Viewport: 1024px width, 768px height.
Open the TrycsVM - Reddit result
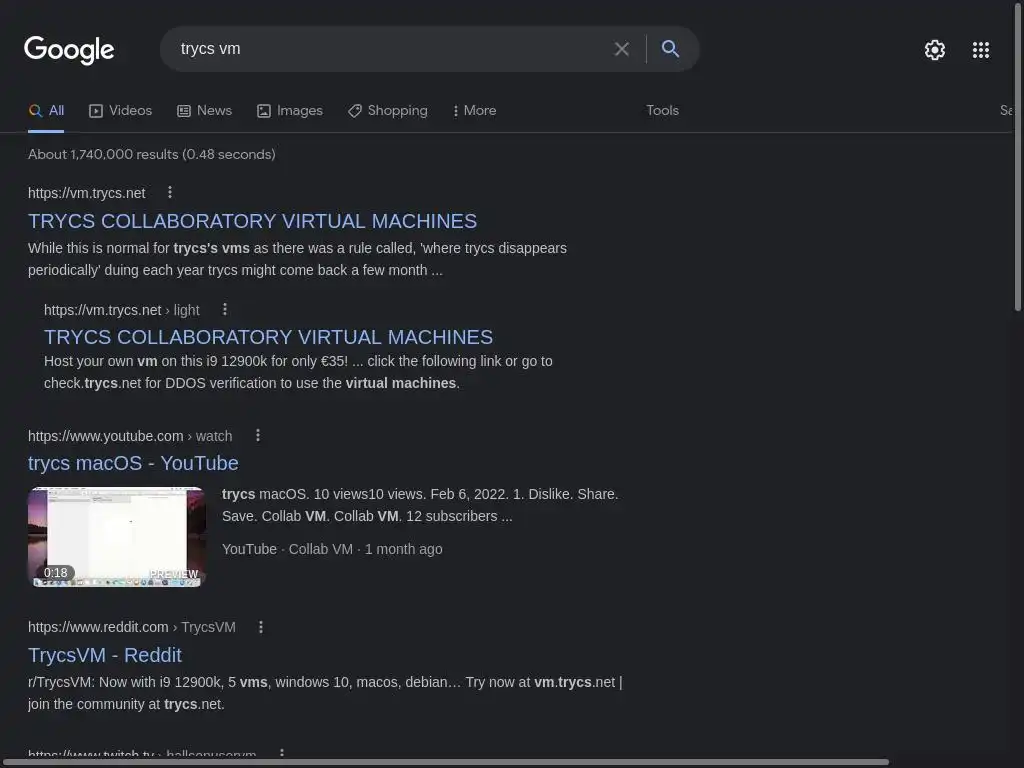[104, 655]
